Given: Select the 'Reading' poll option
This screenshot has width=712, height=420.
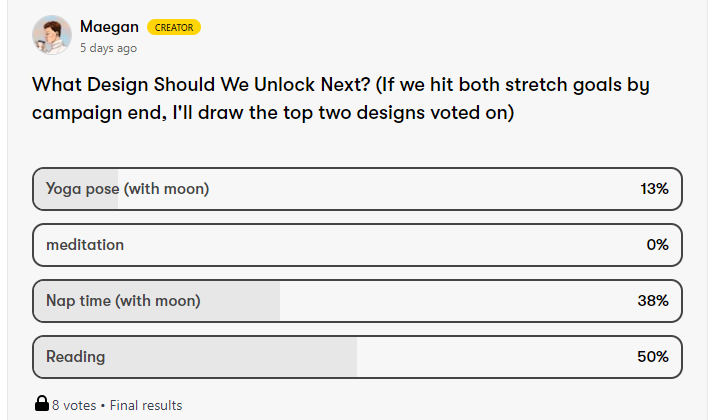Looking at the screenshot, I should (75, 357).
